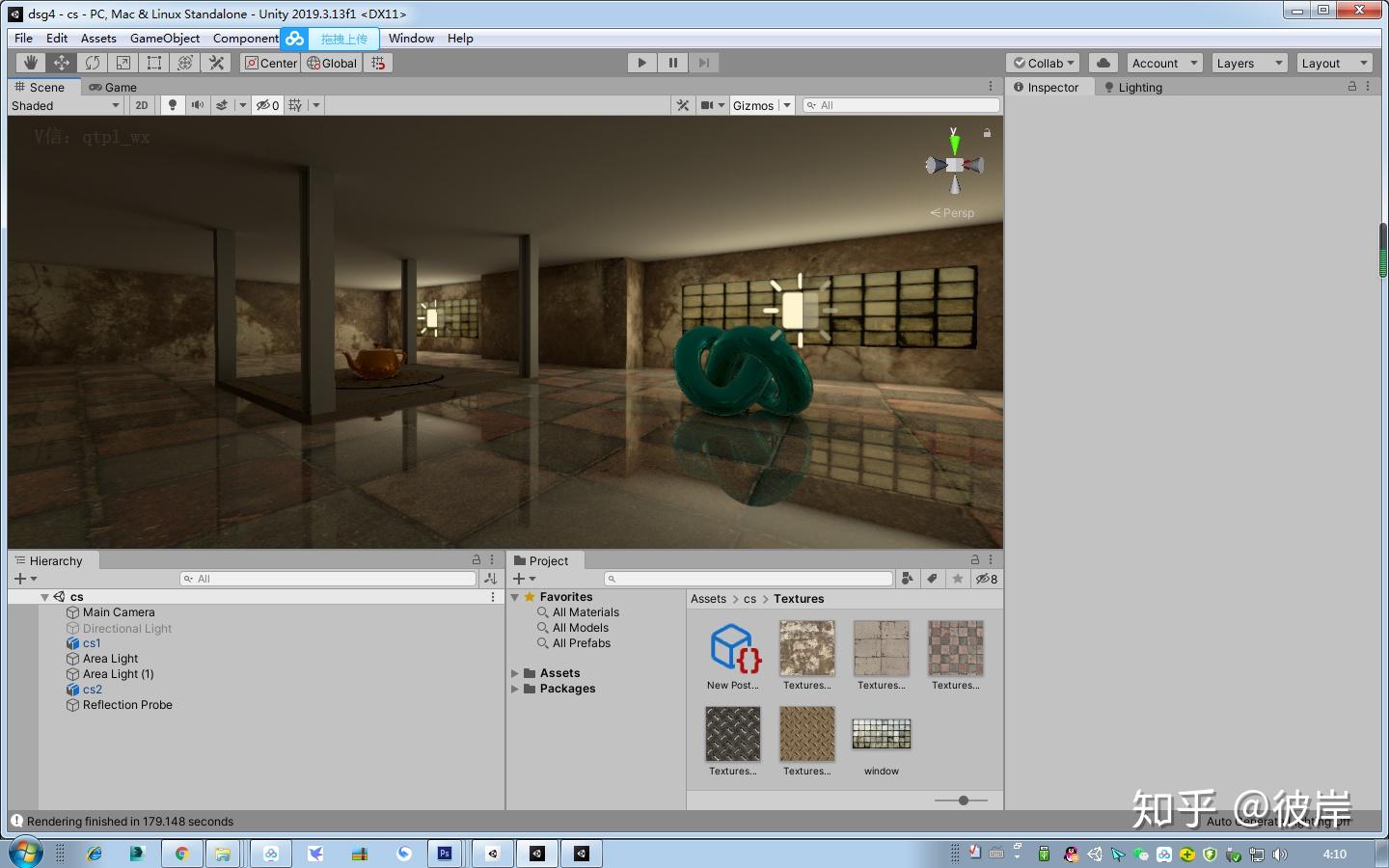
Task: Adjust the thumbnail size slider in Project panel
Action: pyautogui.click(x=962, y=800)
